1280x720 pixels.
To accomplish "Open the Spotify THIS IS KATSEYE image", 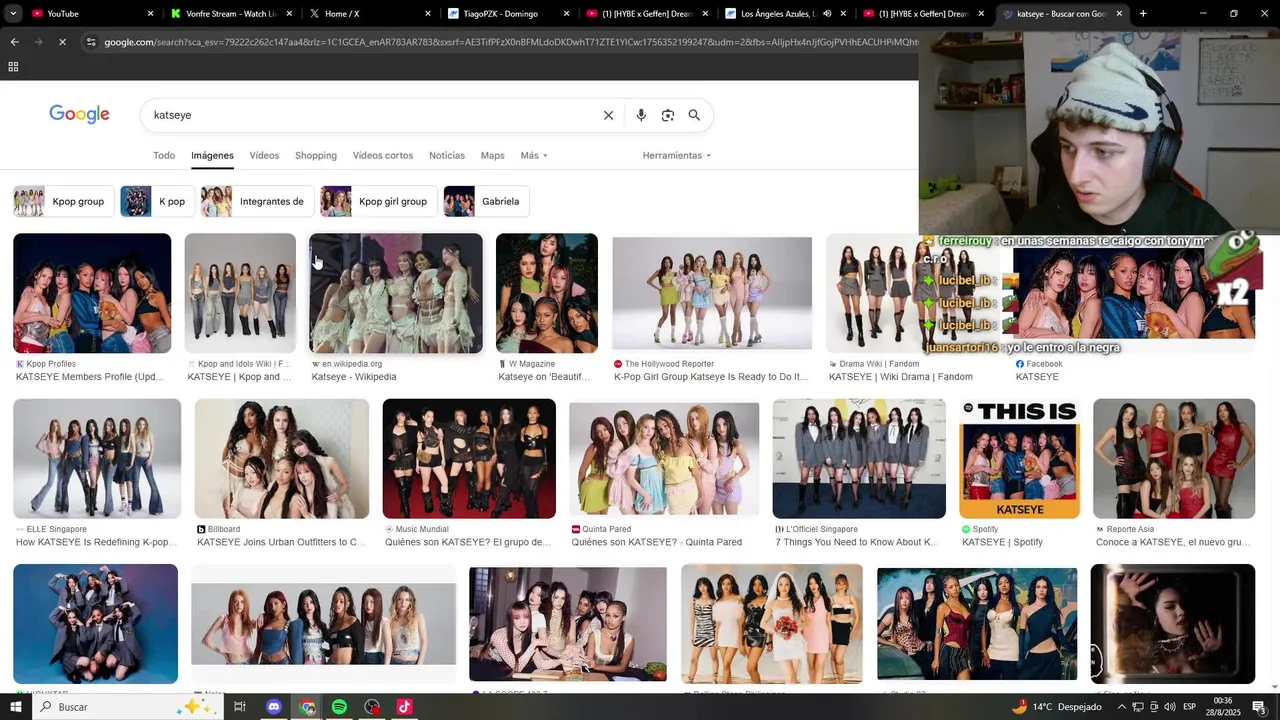I will coord(1019,459).
